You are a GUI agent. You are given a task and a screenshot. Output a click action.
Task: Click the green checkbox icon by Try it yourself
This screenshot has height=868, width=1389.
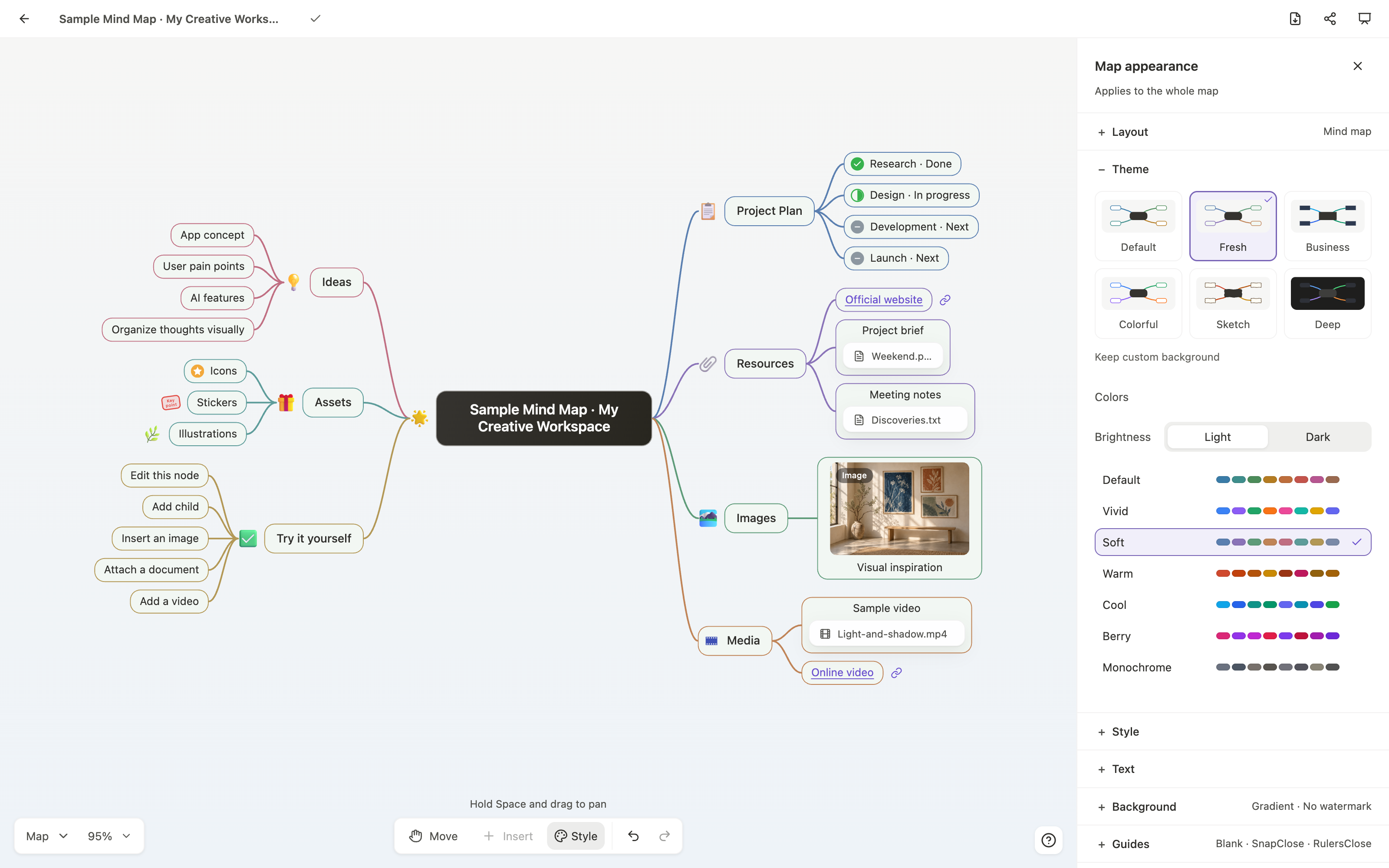(x=247, y=538)
